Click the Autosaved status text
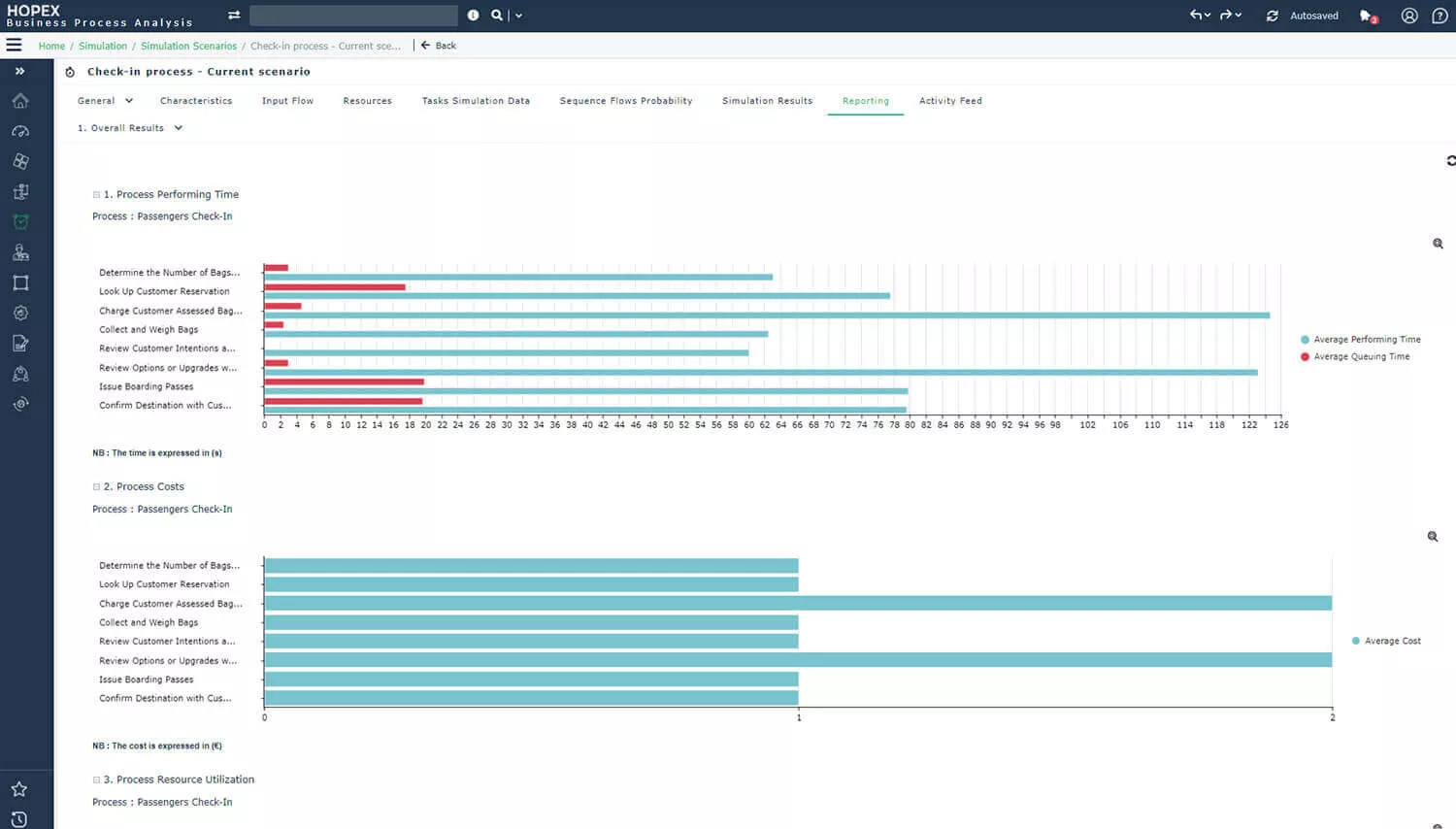 1314,16
